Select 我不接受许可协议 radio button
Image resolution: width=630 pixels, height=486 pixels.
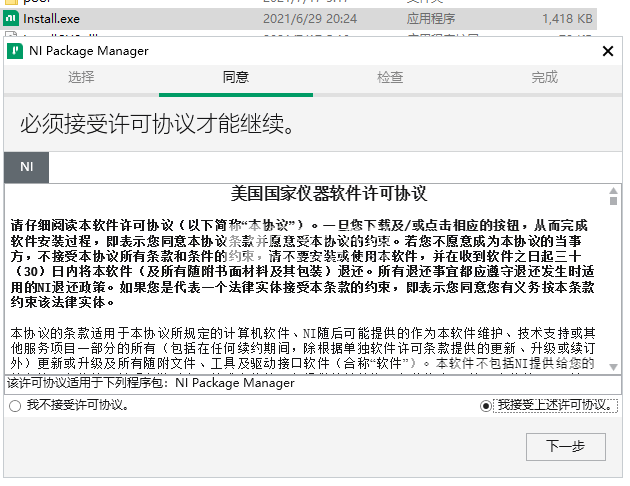pos(15,406)
